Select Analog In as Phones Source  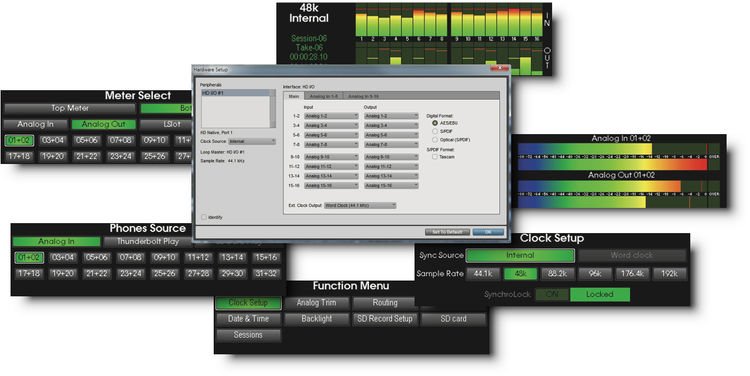[x=56, y=242]
